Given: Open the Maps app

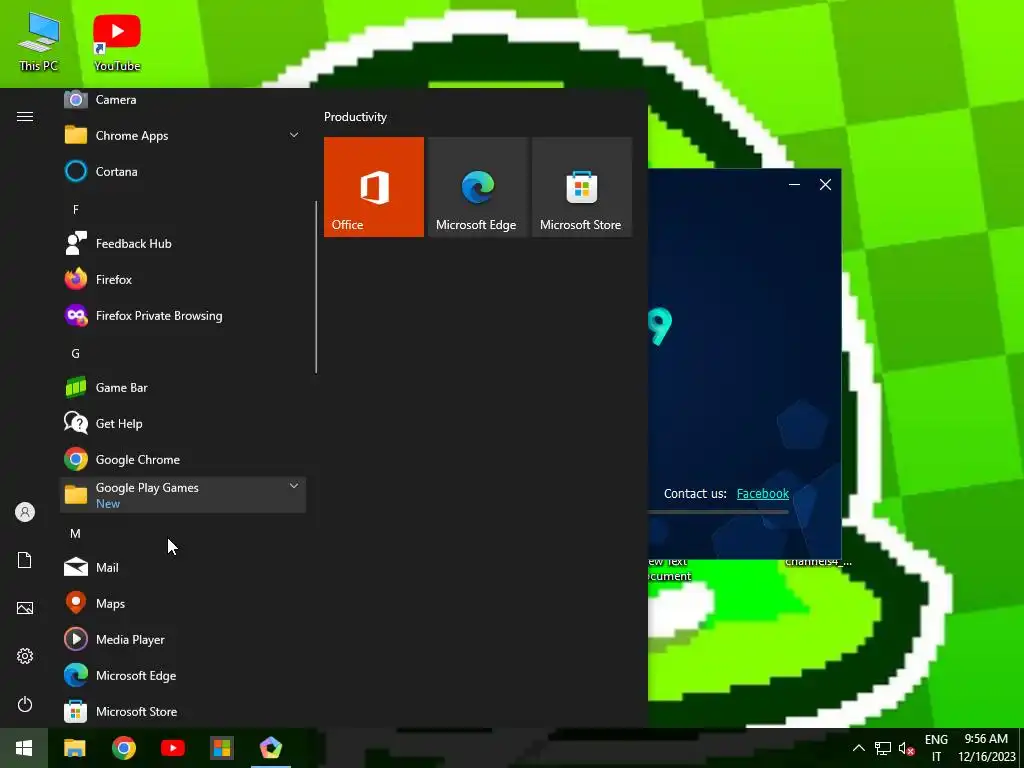Looking at the screenshot, I should [183, 603].
